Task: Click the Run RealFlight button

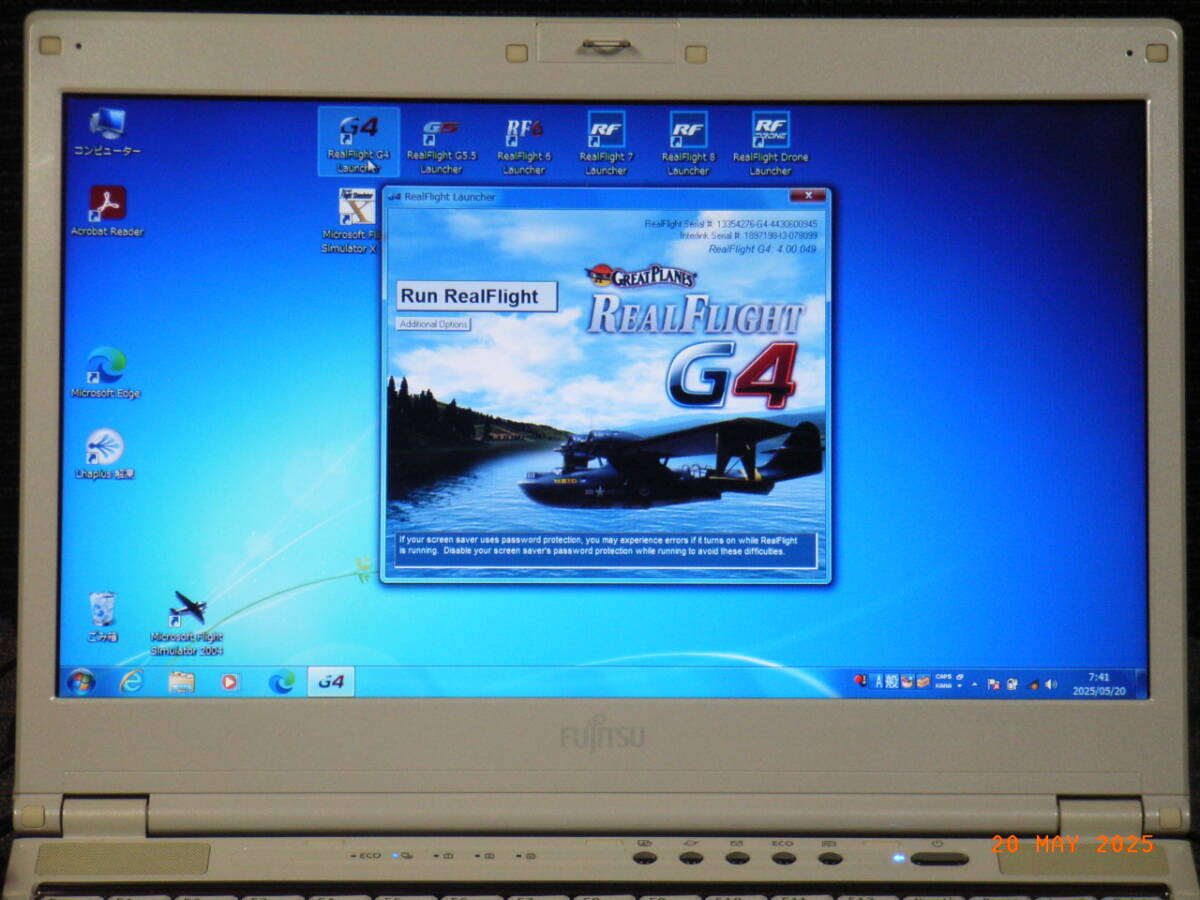Action: point(477,296)
